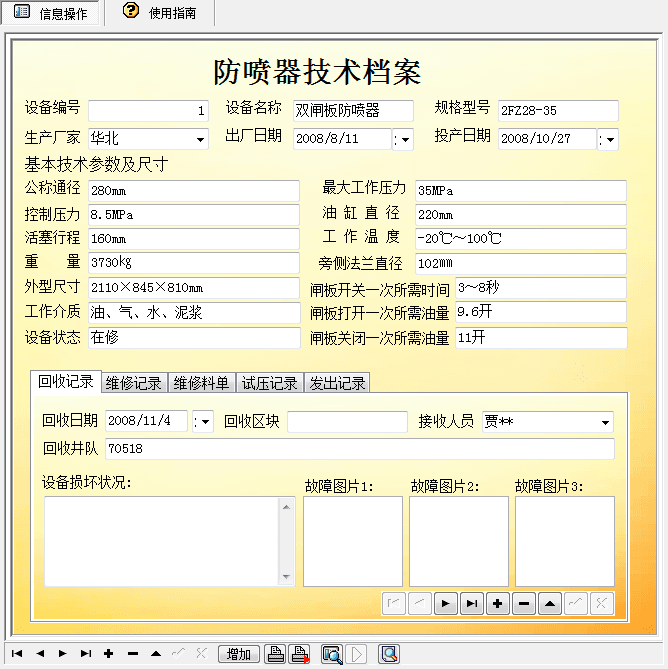Click the minus button in recovery record navigator
The image size is (668, 669).
pyautogui.click(x=523, y=603)
